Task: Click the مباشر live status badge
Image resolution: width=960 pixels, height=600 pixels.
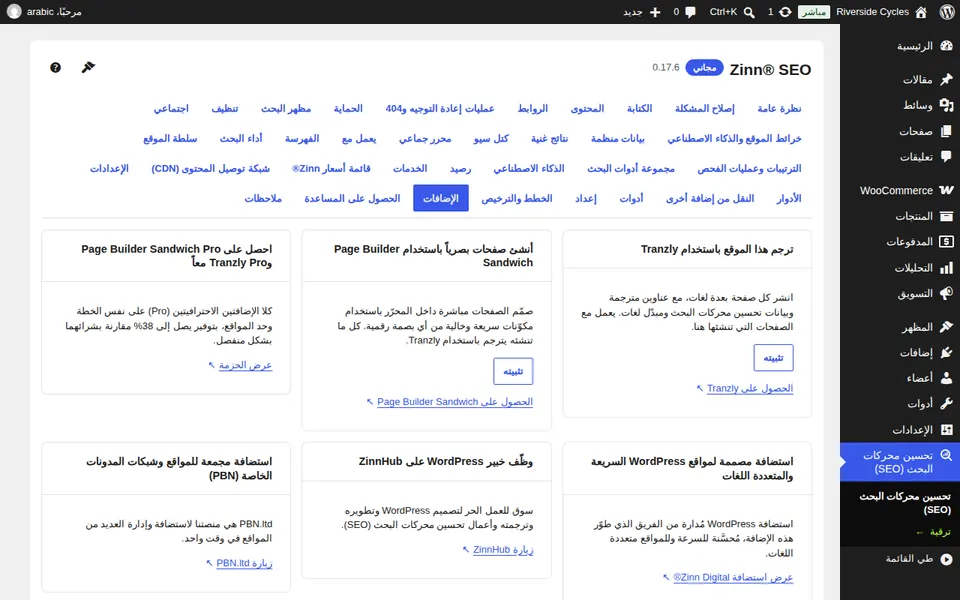Action: 814,12
